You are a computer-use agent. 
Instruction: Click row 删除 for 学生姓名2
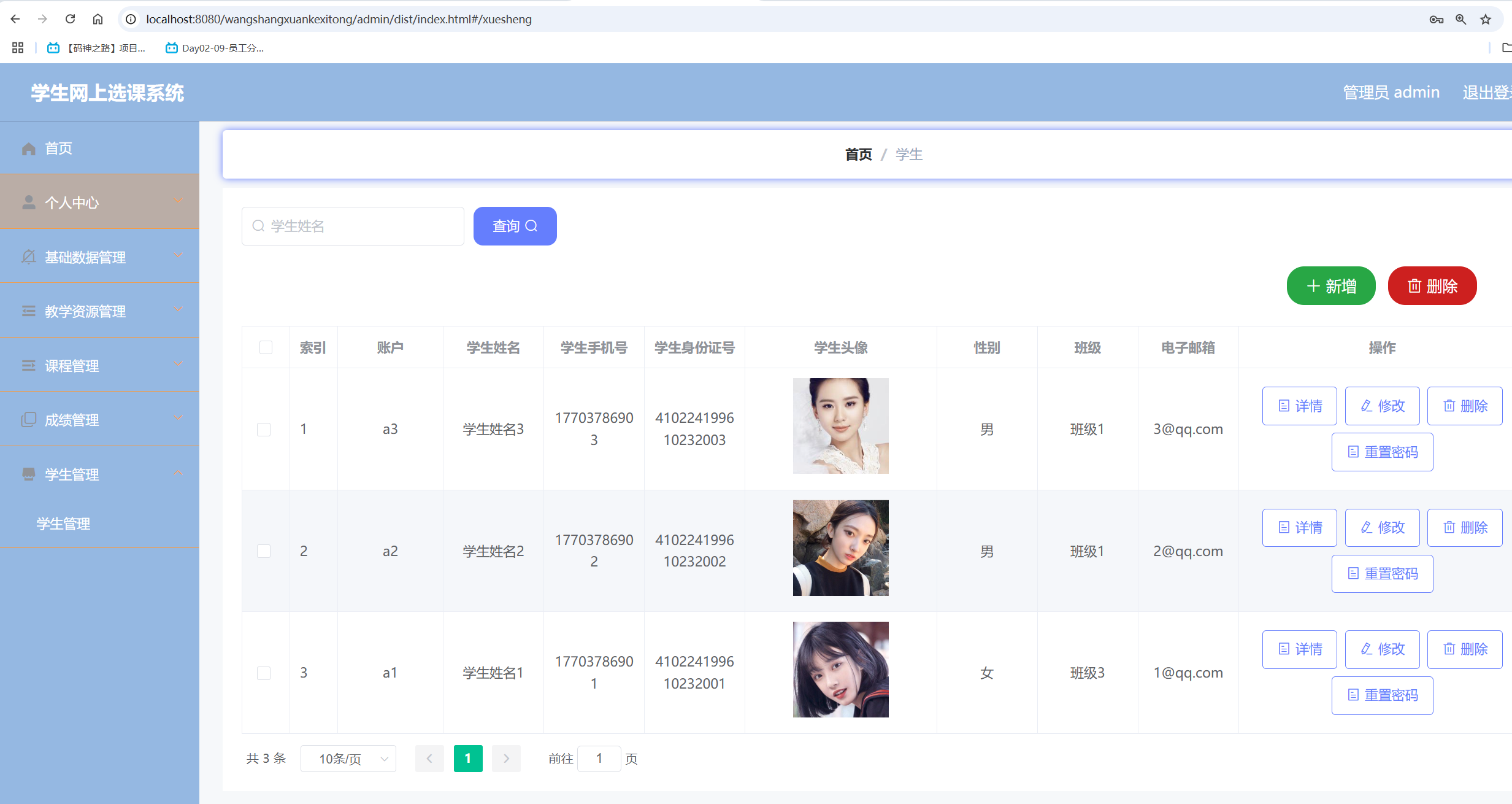[x=1465, y=527]
